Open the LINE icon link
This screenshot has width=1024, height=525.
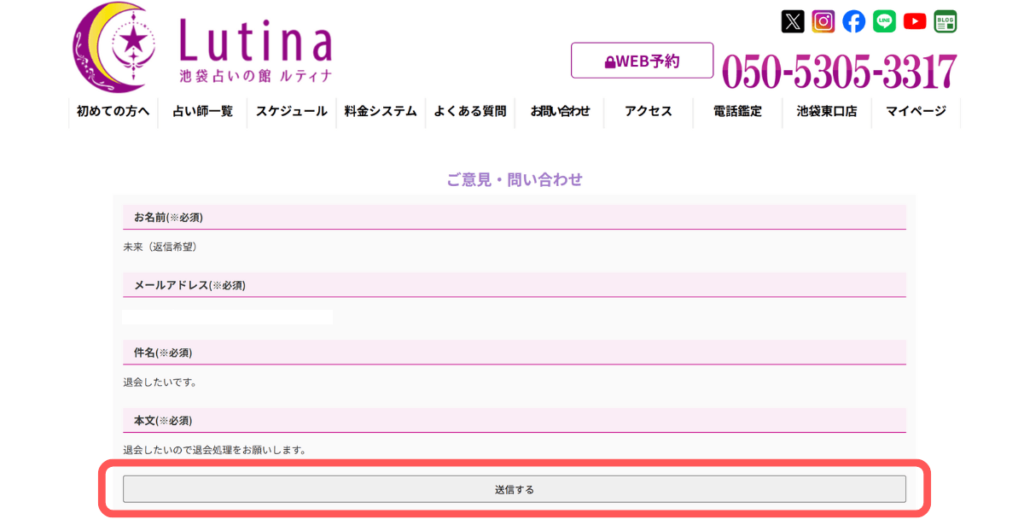(x=884, y=21)
